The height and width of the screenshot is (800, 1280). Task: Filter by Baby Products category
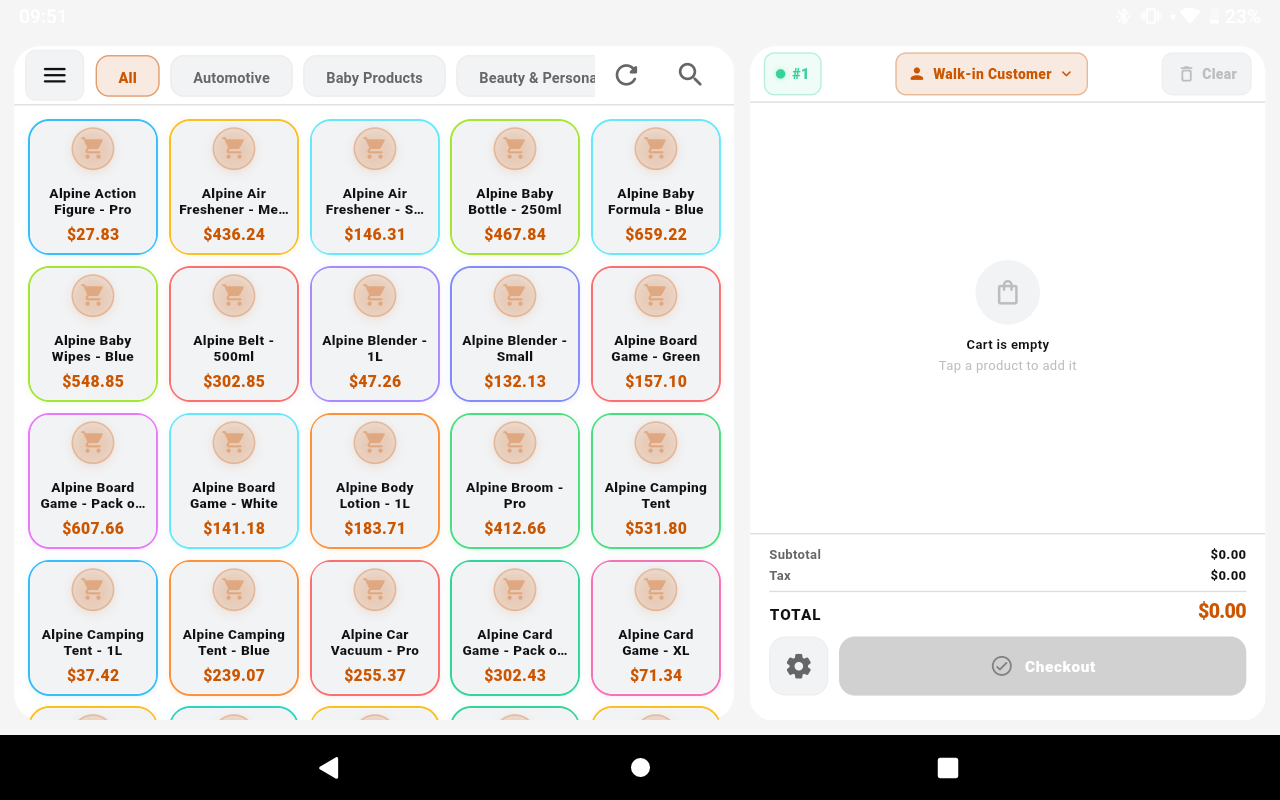[374, 77]
